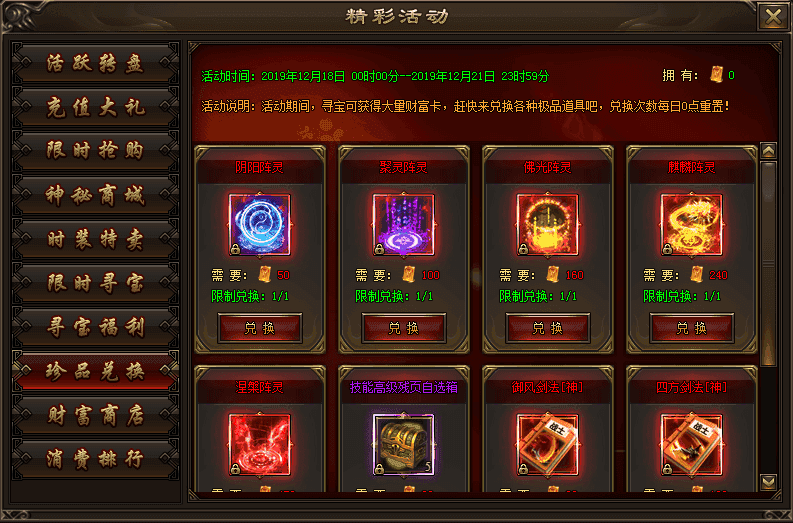Open the 财富商店 tab
793x523 pixels.
point(96,415)
